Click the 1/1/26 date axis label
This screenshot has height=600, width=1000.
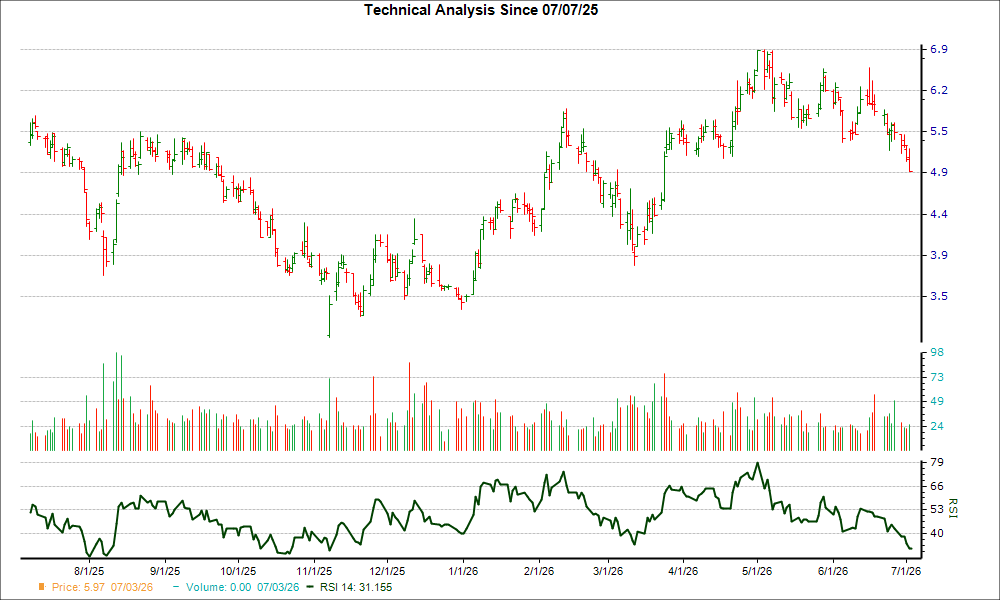[x=464, y=571]
